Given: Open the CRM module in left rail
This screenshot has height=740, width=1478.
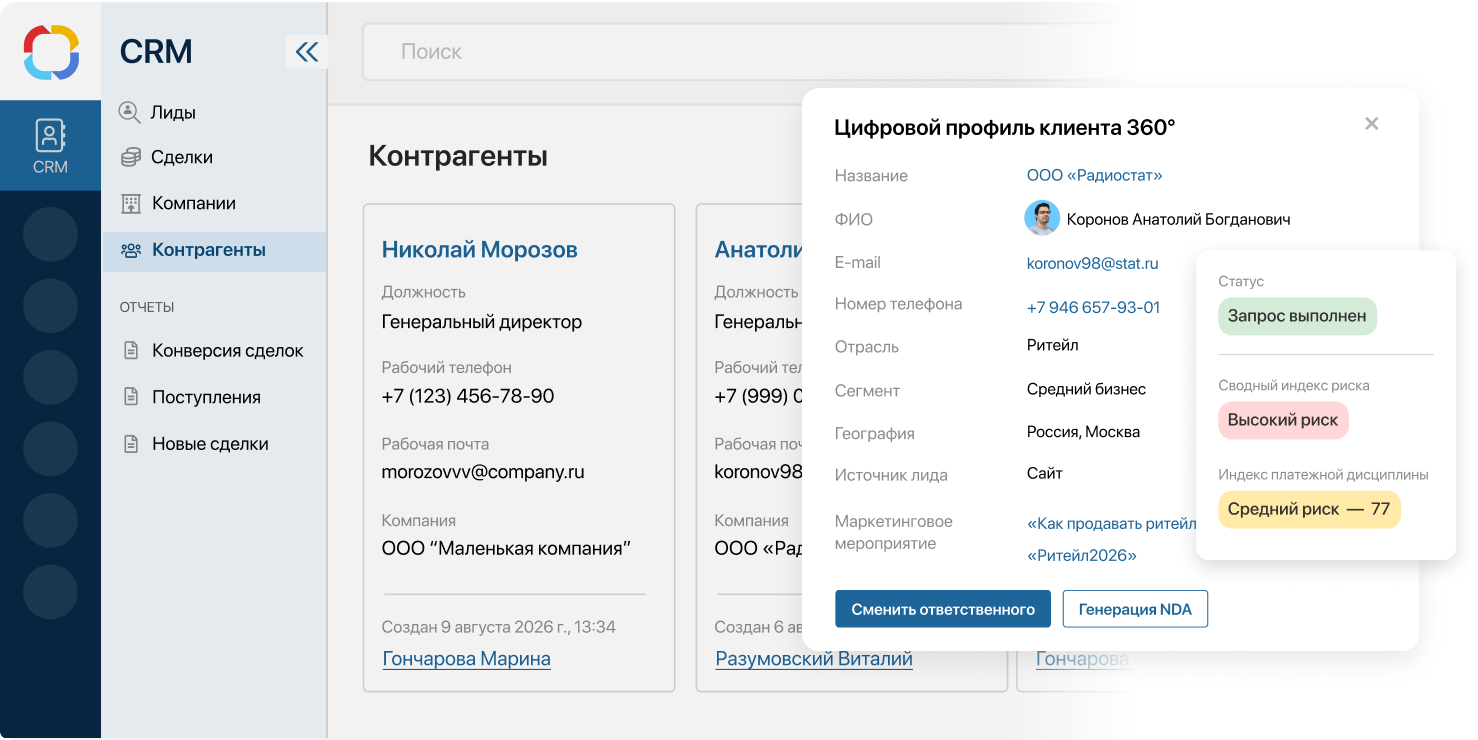Looking at the screenshot, I should click(50, 146).
